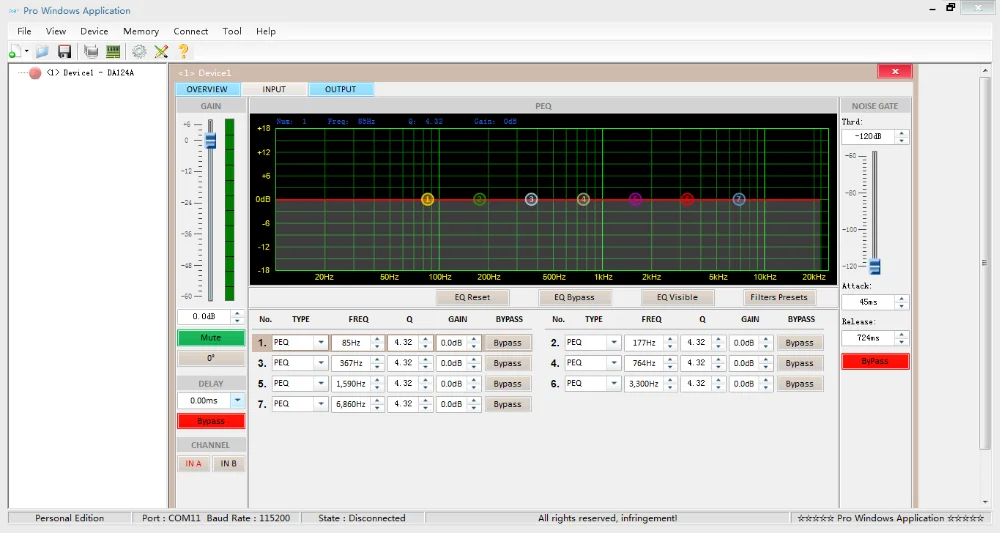Click the yellow question mark help icon
Viewport: 1000px width, 533px height.
pos(183,52)
